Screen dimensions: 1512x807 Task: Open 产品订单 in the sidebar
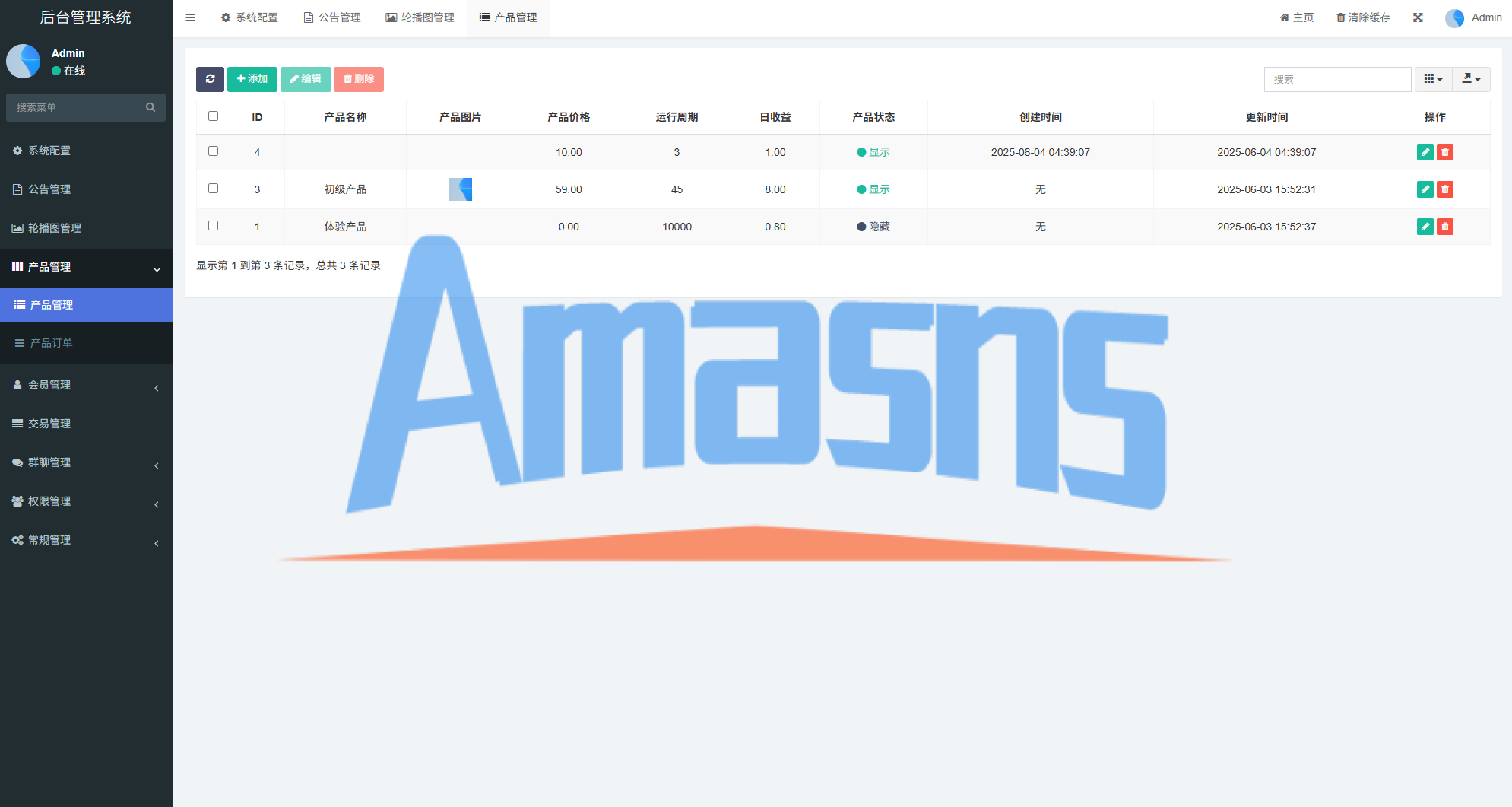point(52,343)
